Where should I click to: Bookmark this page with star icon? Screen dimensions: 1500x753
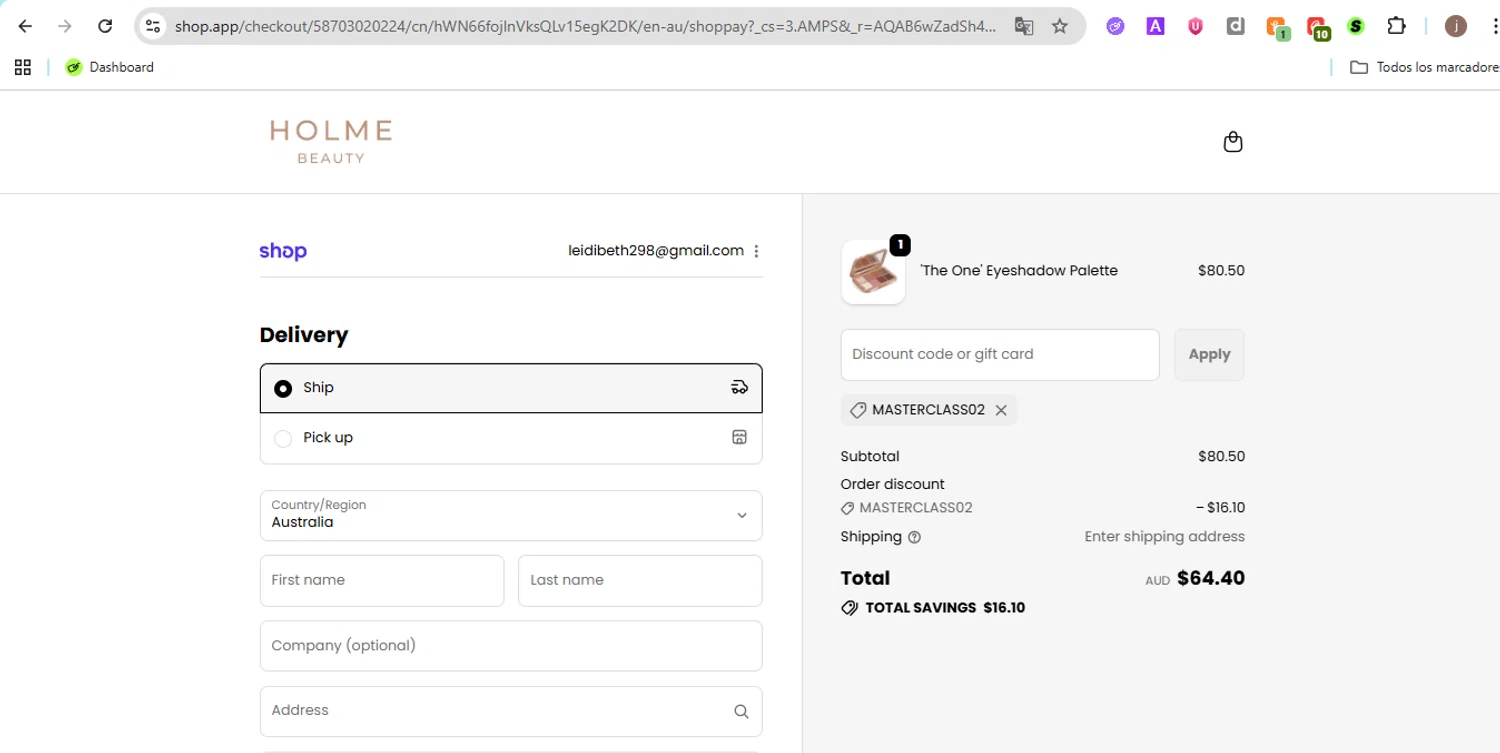coord(1060,27)
